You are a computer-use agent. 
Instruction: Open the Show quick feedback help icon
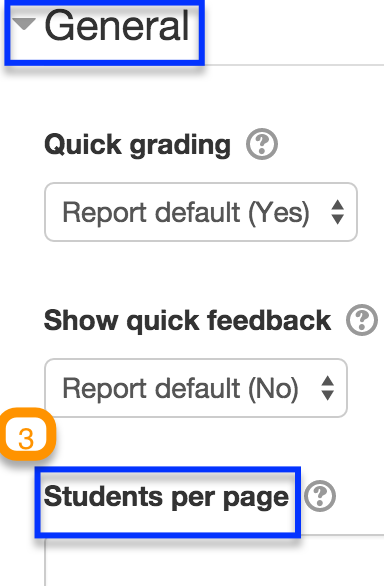pos(362,320)
